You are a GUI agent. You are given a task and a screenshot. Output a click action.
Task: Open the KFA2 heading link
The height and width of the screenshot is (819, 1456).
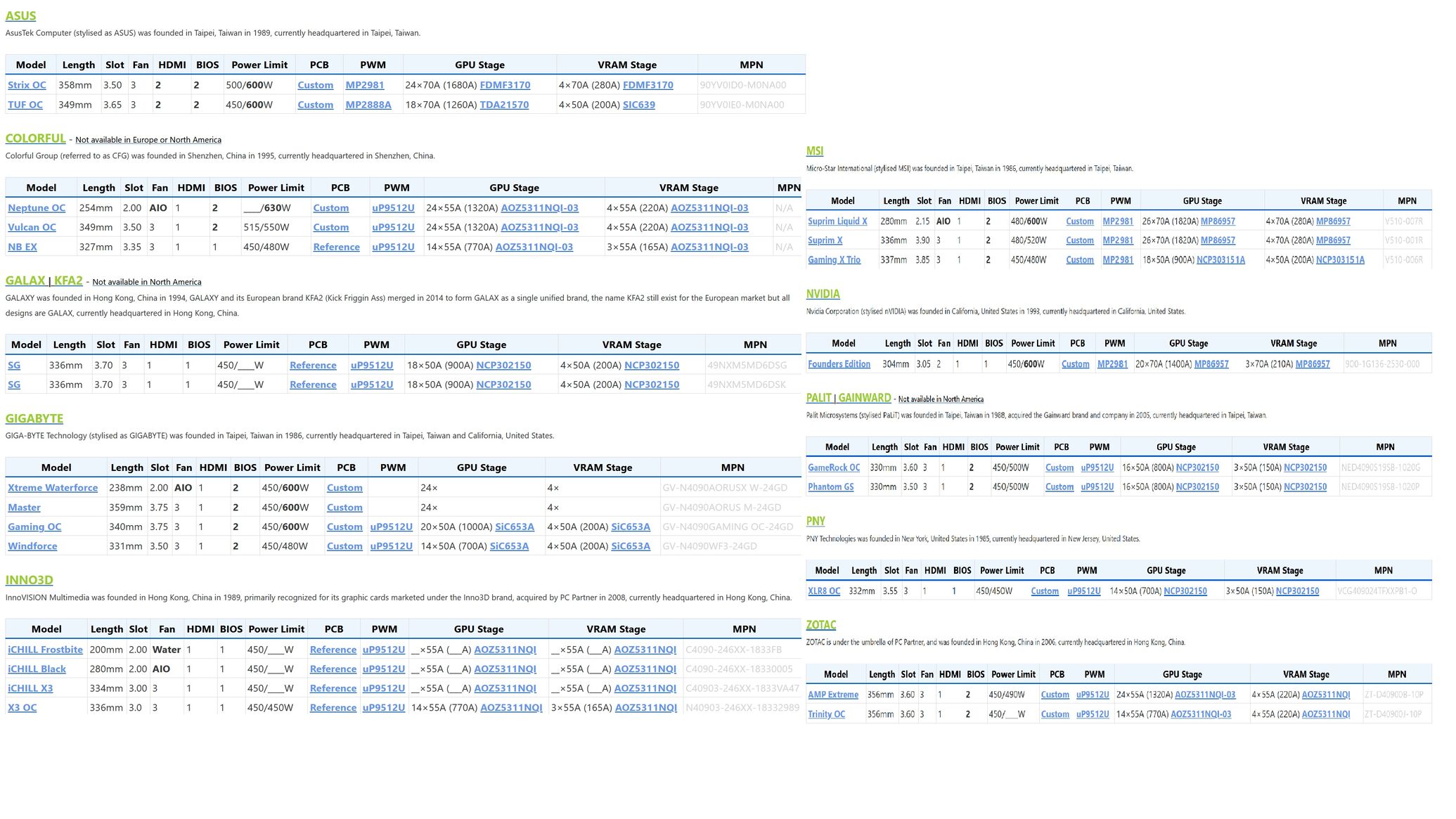coord(68,280)
